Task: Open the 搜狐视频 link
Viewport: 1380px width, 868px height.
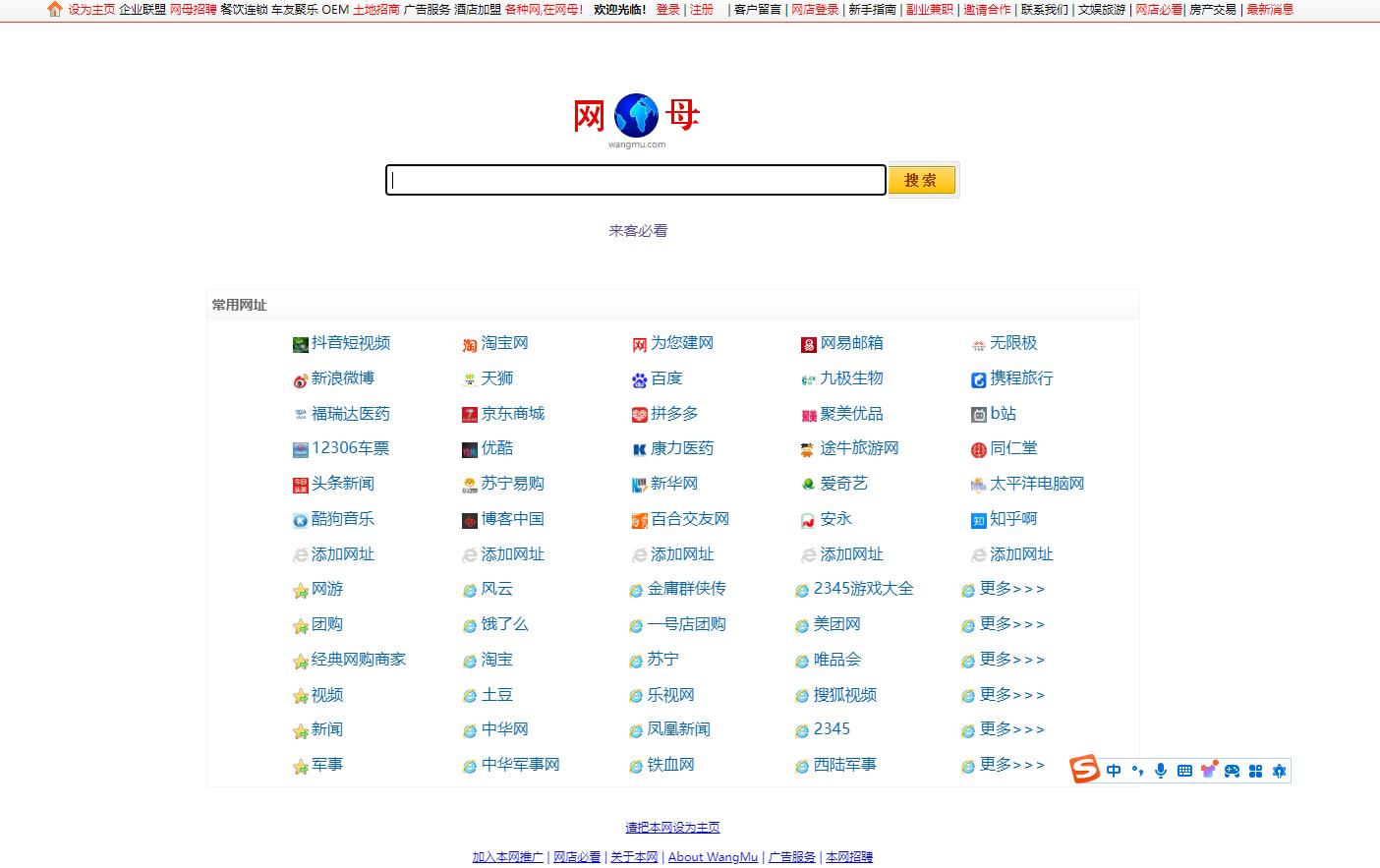Action: pos(845,695)
